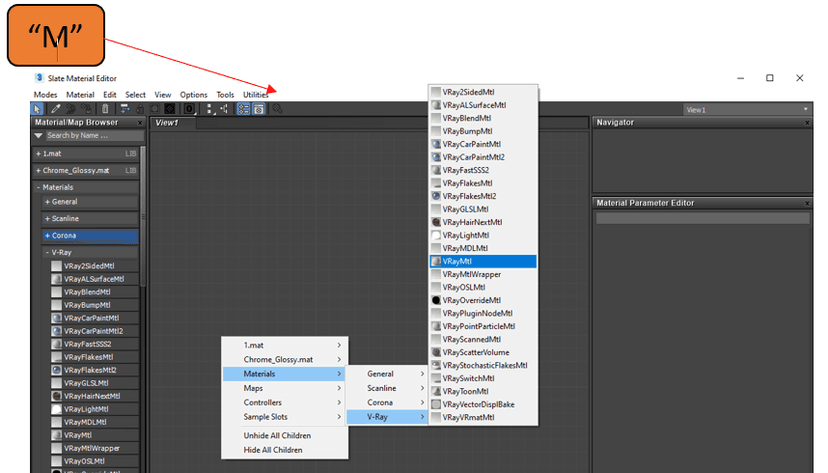Click VRayLightMtl icon in browser list
Screen dimensions: 828x473
[57, 409]
